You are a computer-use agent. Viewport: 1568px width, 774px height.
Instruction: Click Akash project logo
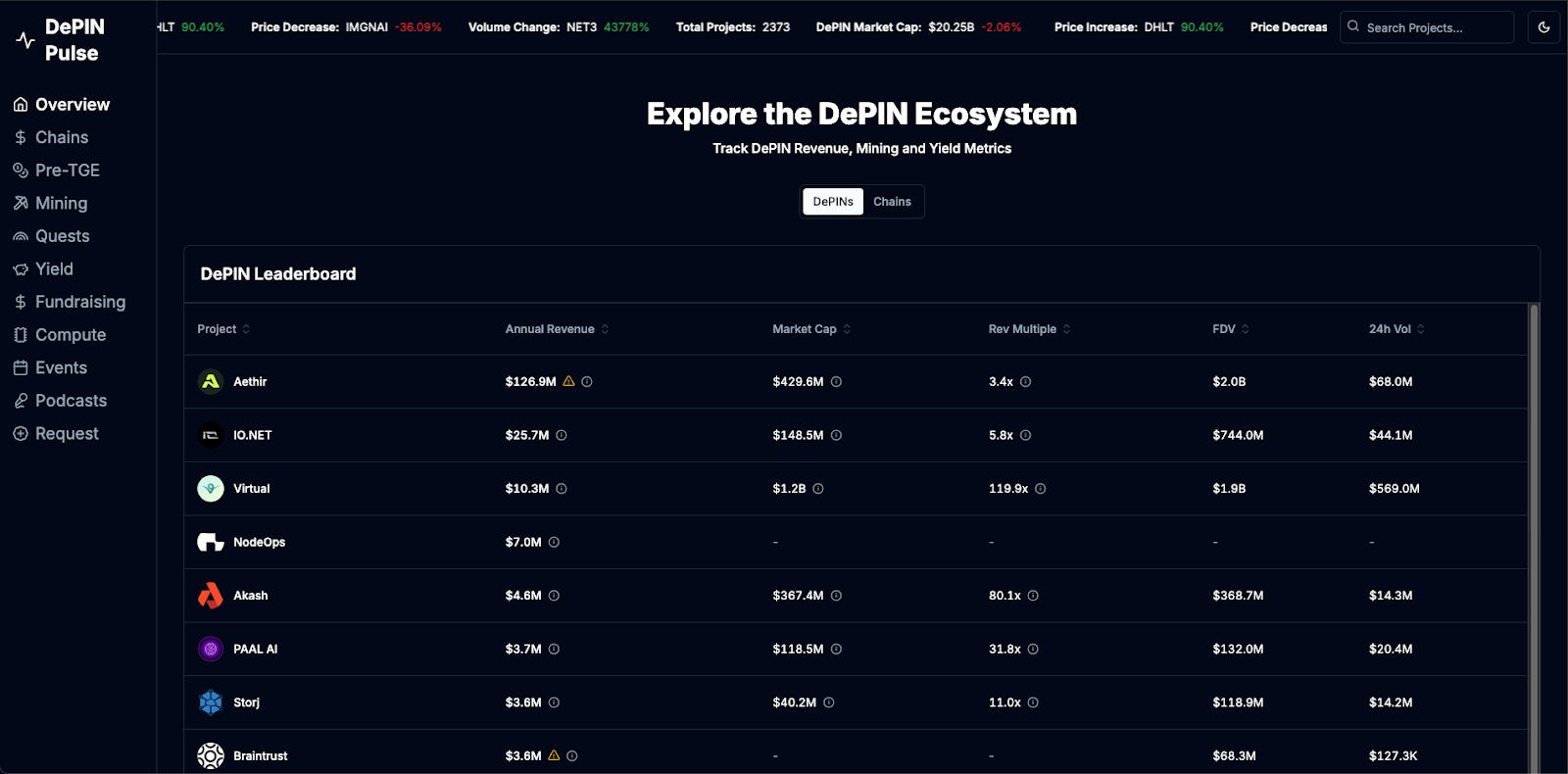tap(211, 596)
